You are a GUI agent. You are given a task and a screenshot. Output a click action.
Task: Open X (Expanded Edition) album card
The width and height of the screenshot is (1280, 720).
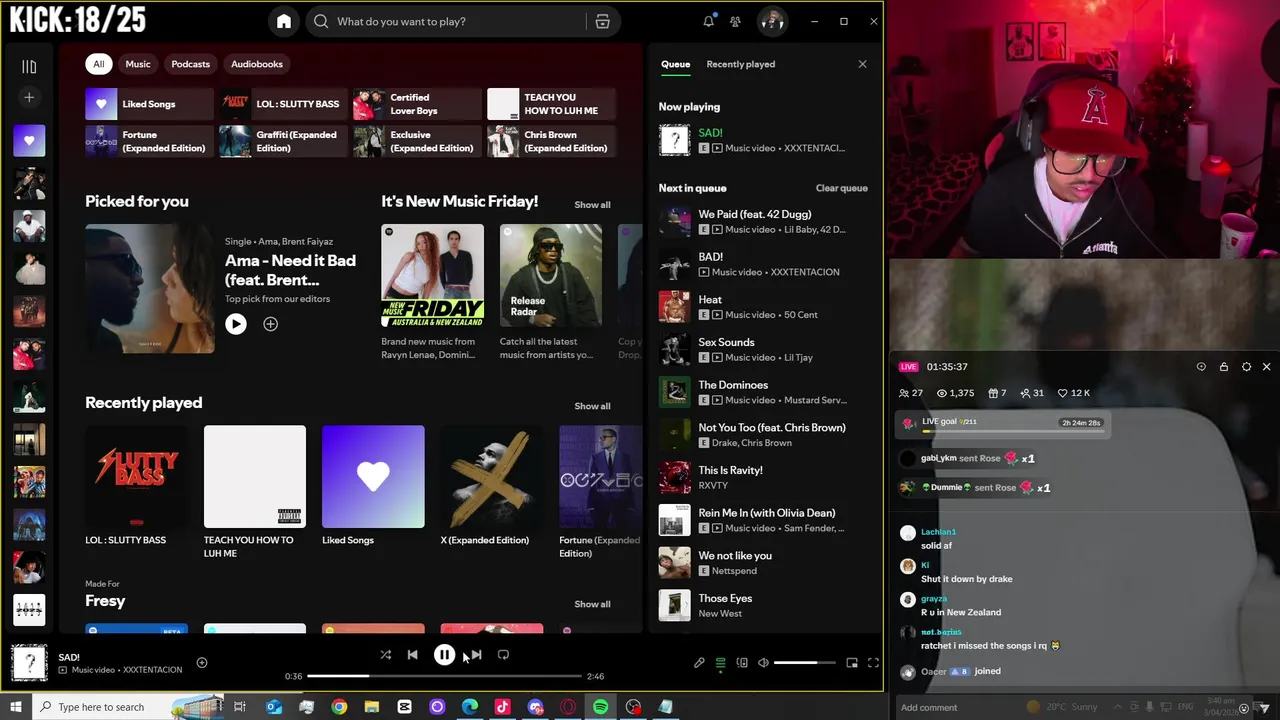[x=491, y=486]
